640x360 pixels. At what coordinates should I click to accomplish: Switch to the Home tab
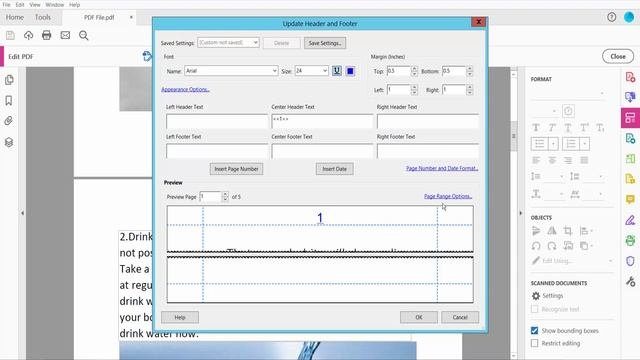pyautogui.click(x=15, y=17)
